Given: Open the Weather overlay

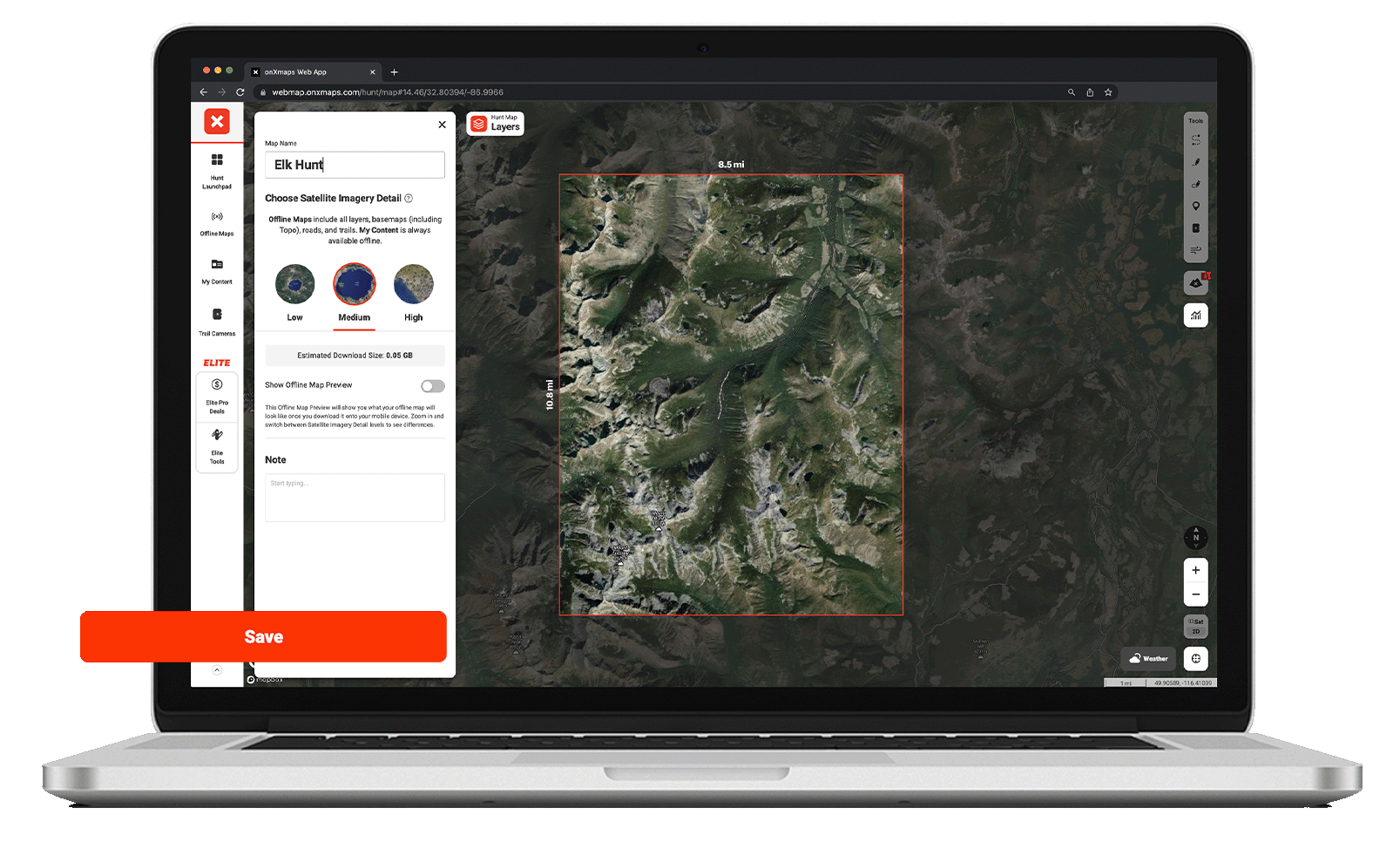Looking at the screenshot, I should (1148, 658).
